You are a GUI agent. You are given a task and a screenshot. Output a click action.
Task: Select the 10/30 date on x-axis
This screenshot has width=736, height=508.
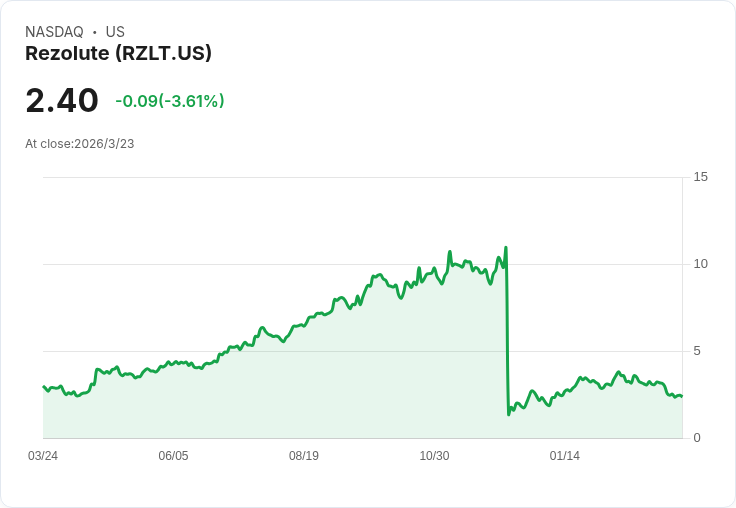[x=434, y=456]
